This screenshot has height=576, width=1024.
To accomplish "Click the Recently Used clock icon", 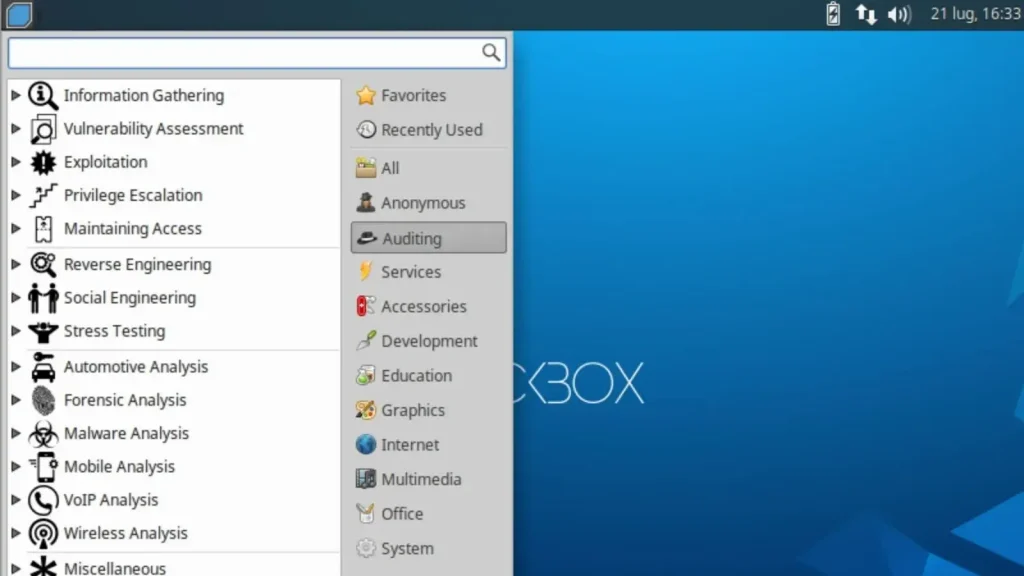I will (366, 129).
